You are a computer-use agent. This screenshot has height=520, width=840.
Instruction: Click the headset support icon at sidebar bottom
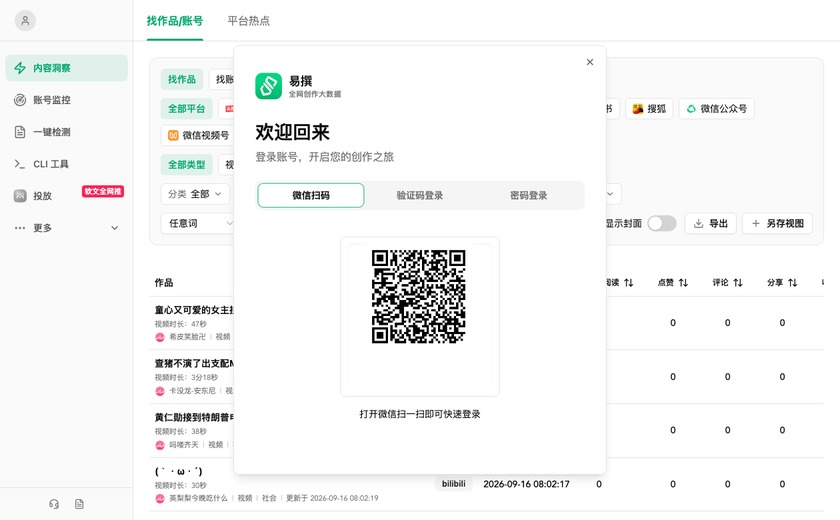click(x=54, y=504)
